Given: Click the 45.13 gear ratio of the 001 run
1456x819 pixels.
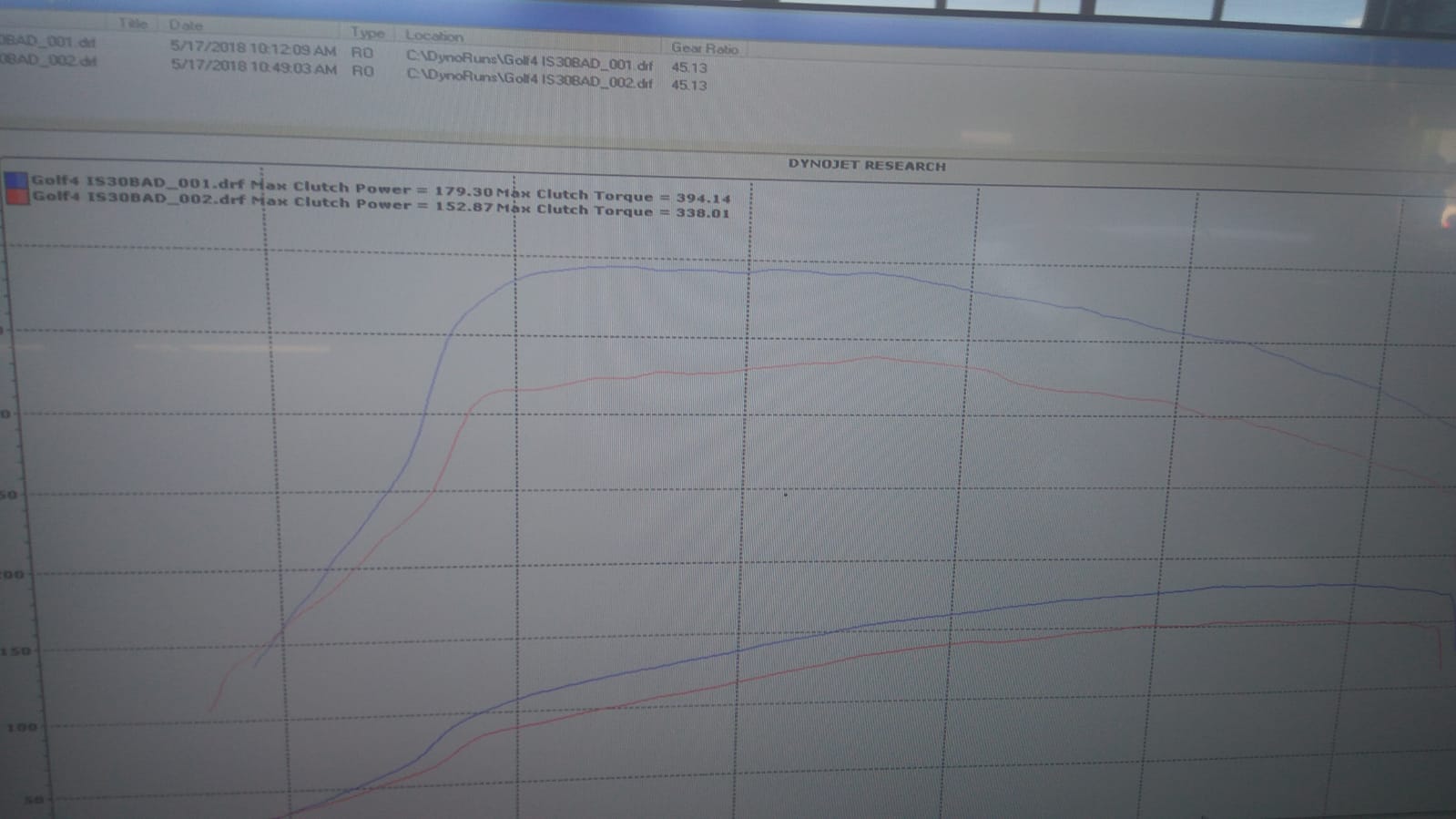Looking at the screenshot, I should (689, 67).
